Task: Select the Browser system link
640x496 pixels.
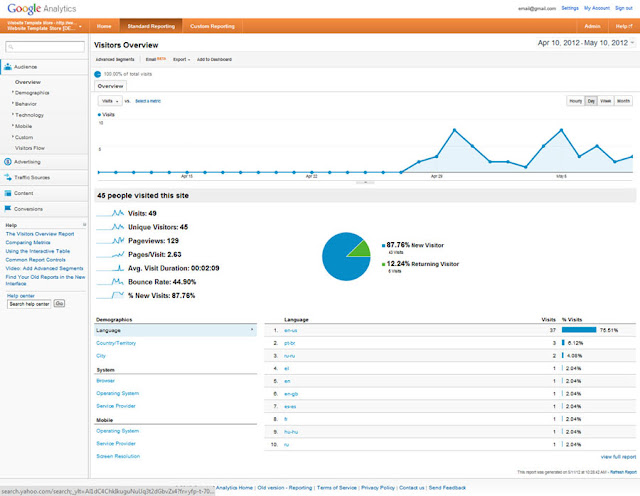Action: pyautogui.click(x=105, y=381)
